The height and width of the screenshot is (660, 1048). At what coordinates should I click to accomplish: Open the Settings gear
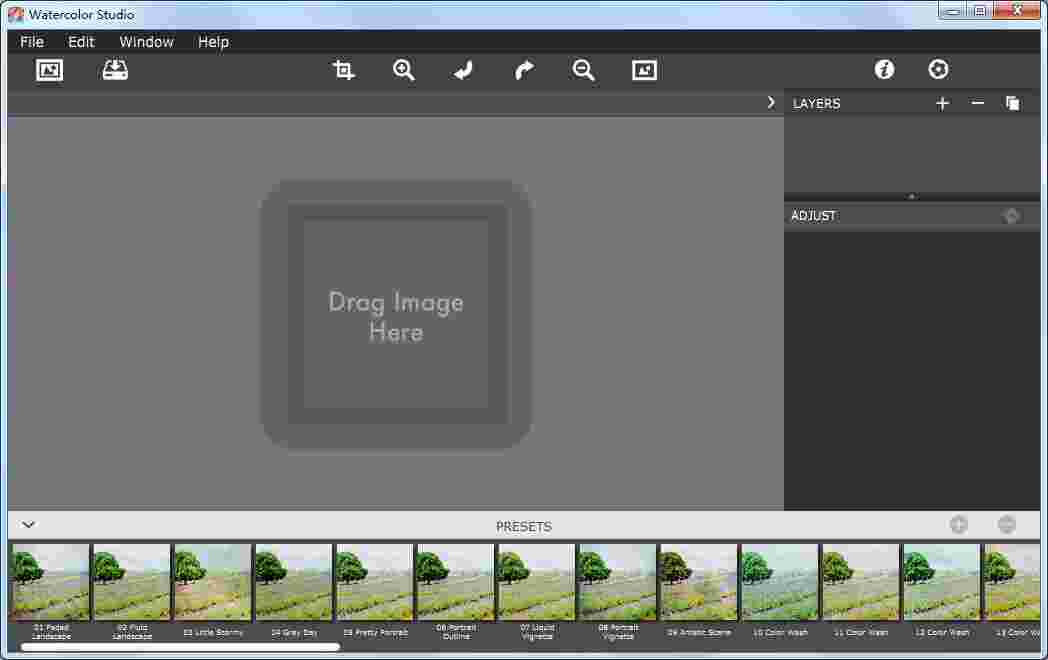(x=938, y=69)
